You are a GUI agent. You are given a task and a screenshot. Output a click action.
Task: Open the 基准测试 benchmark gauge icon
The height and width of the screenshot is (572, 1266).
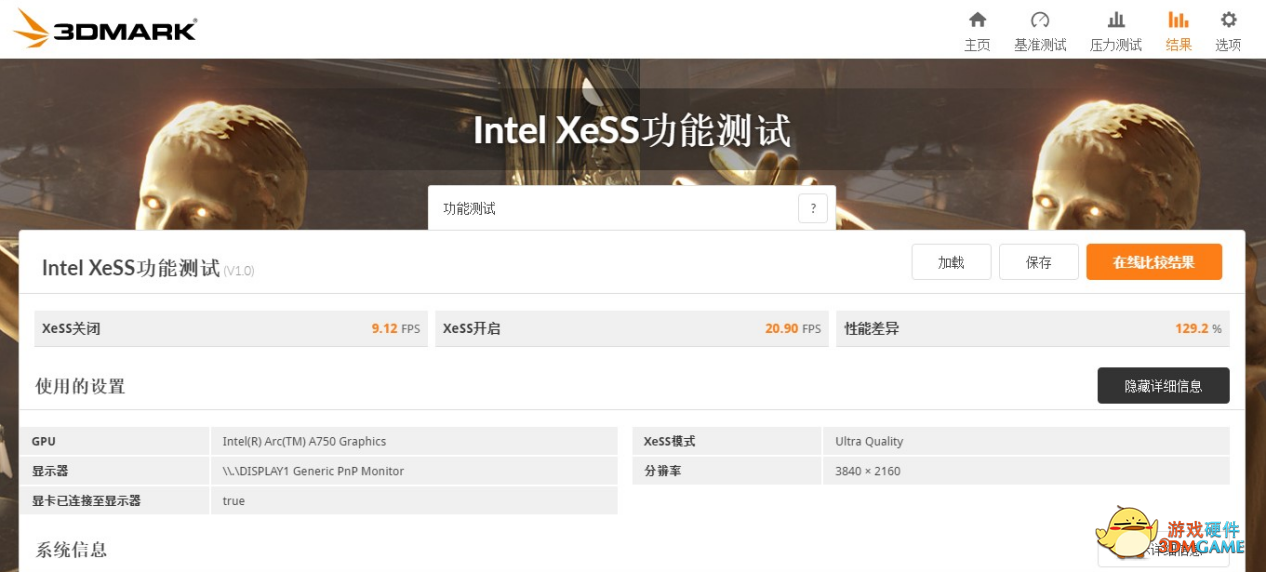1040,20
